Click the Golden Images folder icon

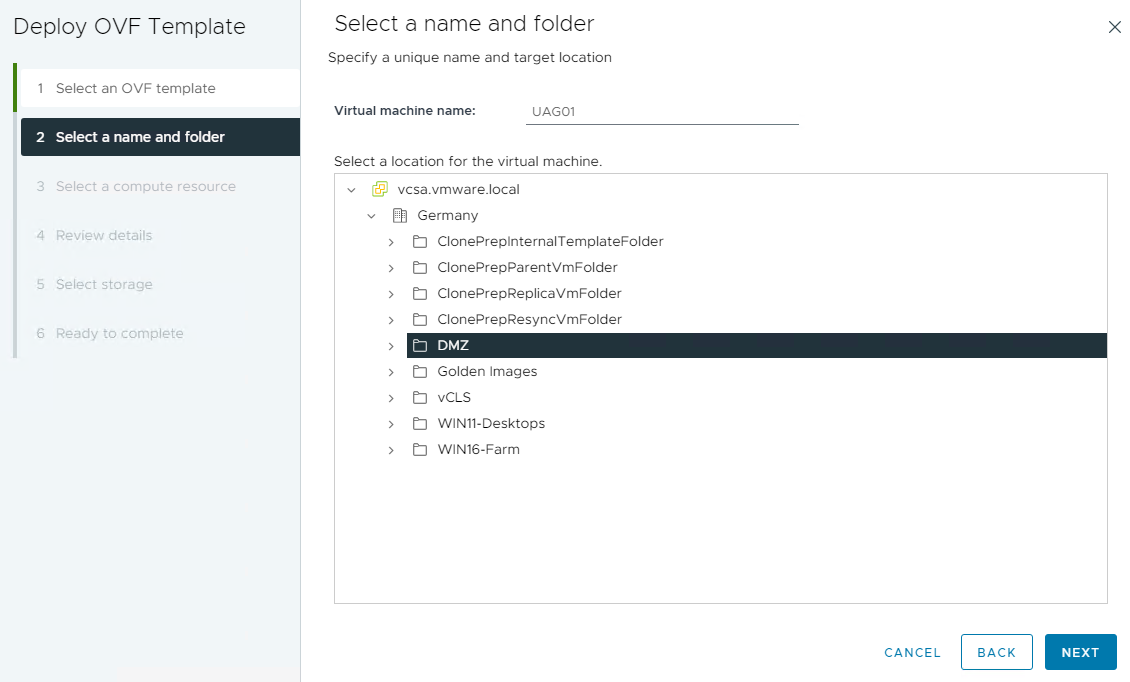[419, 370]
